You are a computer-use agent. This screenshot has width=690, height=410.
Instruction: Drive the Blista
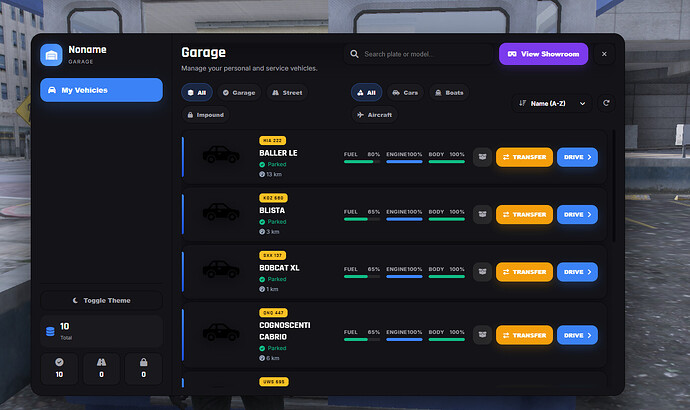[577, 215]
